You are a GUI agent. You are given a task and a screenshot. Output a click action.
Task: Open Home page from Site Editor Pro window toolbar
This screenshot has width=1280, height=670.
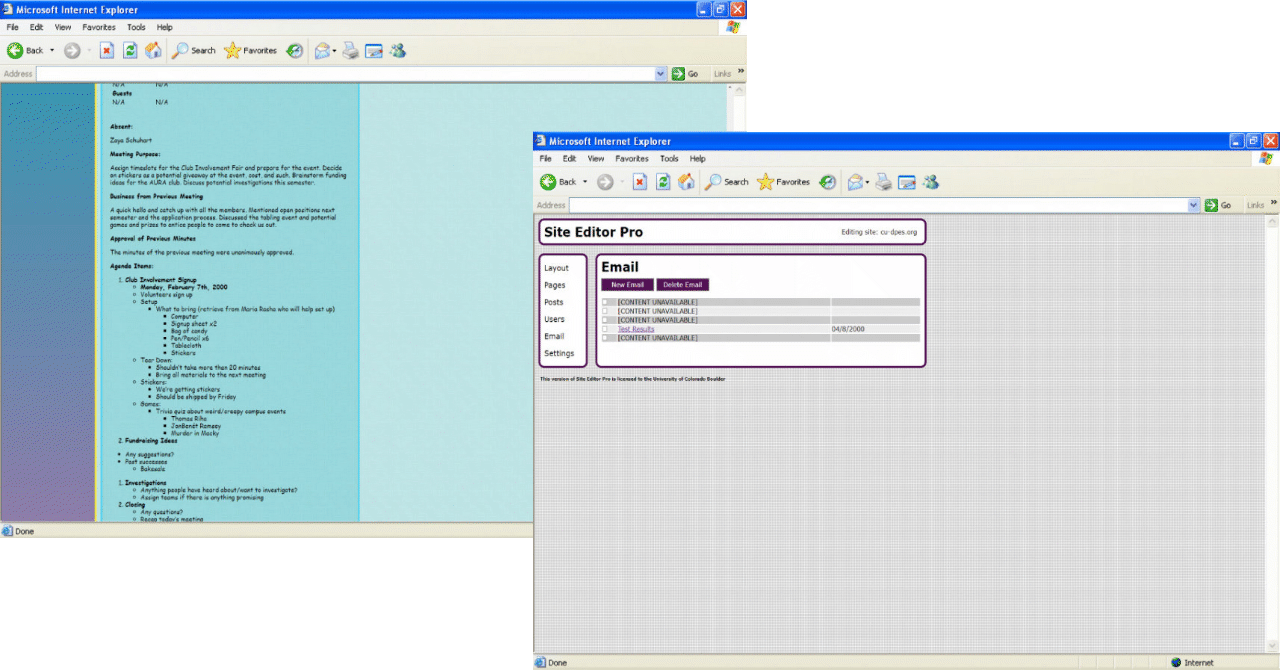coord(686,182)
